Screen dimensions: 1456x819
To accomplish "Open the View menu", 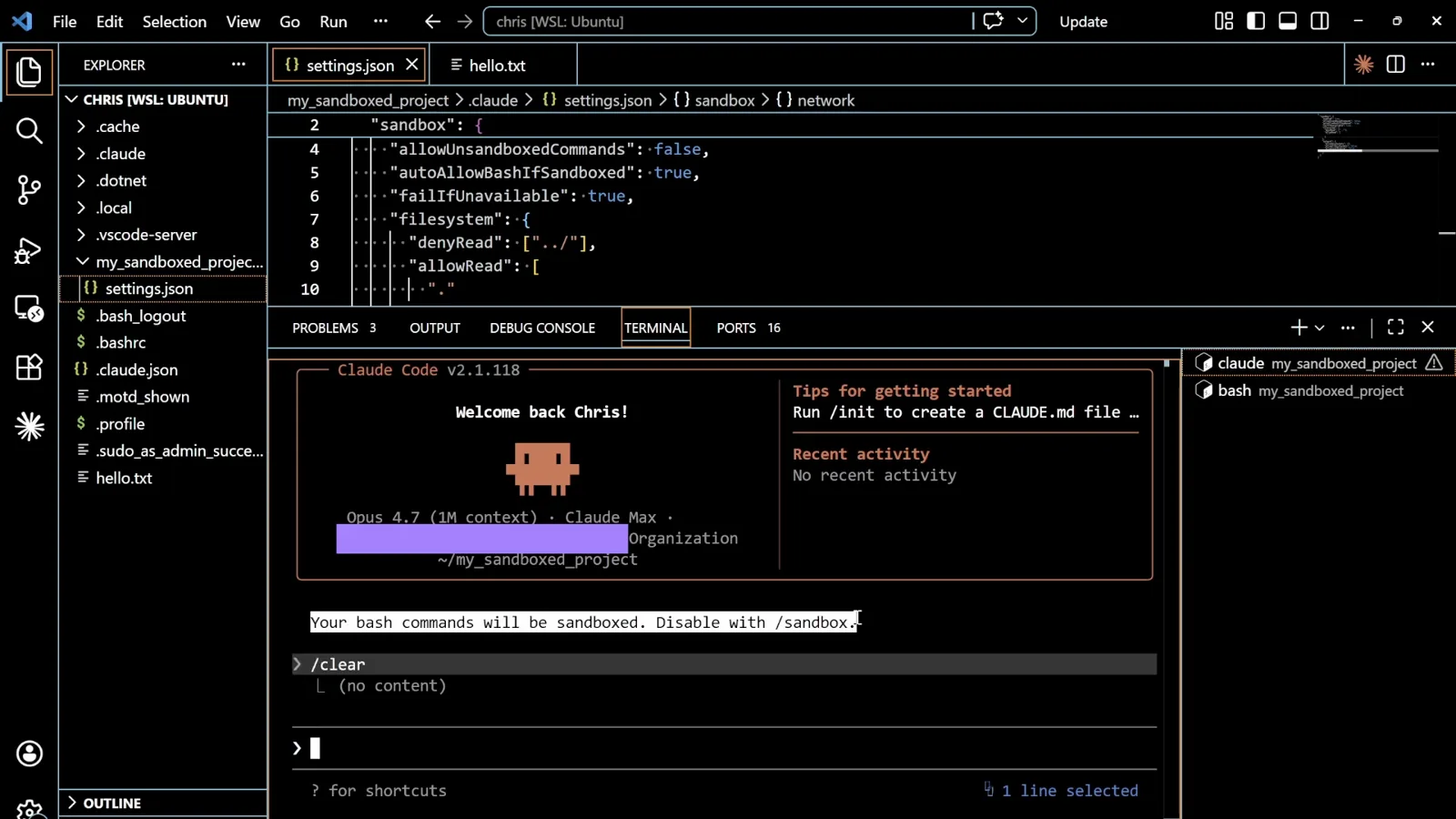I will point(243,21).
